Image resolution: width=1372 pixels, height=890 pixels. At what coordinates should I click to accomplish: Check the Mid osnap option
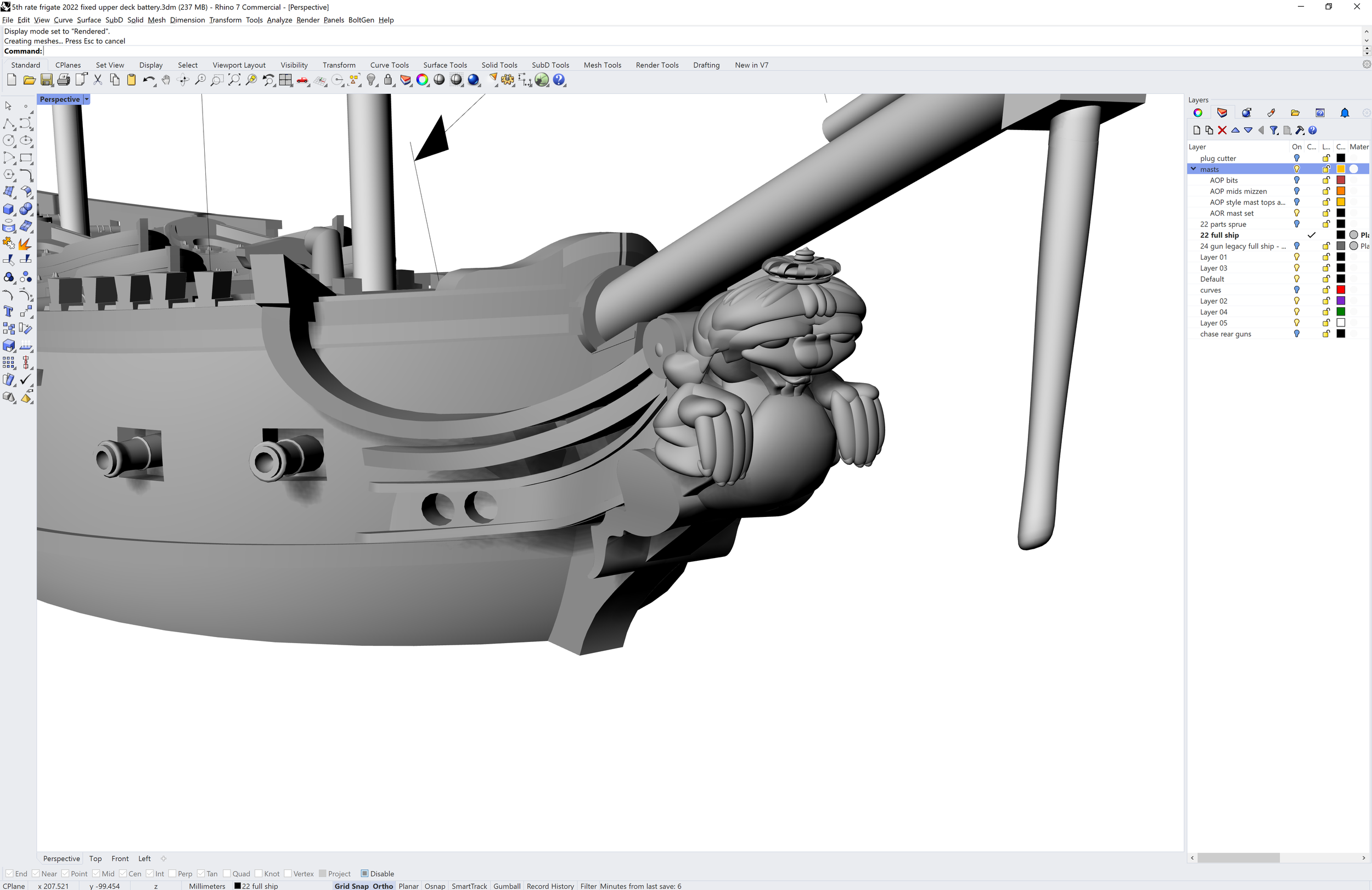pyautogui.click(x=95, y=874)
